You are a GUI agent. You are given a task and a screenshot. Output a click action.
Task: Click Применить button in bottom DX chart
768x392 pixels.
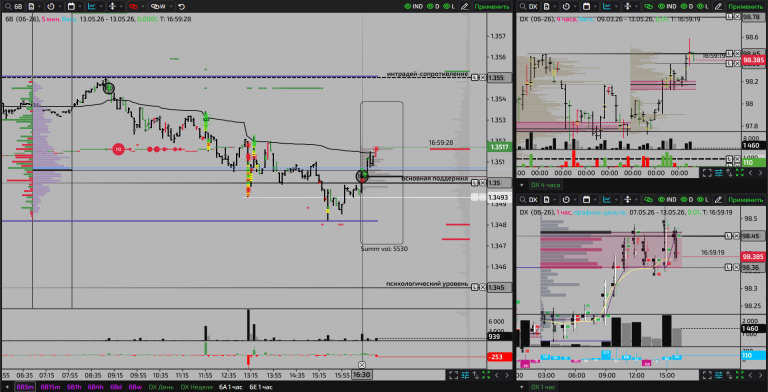746,199
